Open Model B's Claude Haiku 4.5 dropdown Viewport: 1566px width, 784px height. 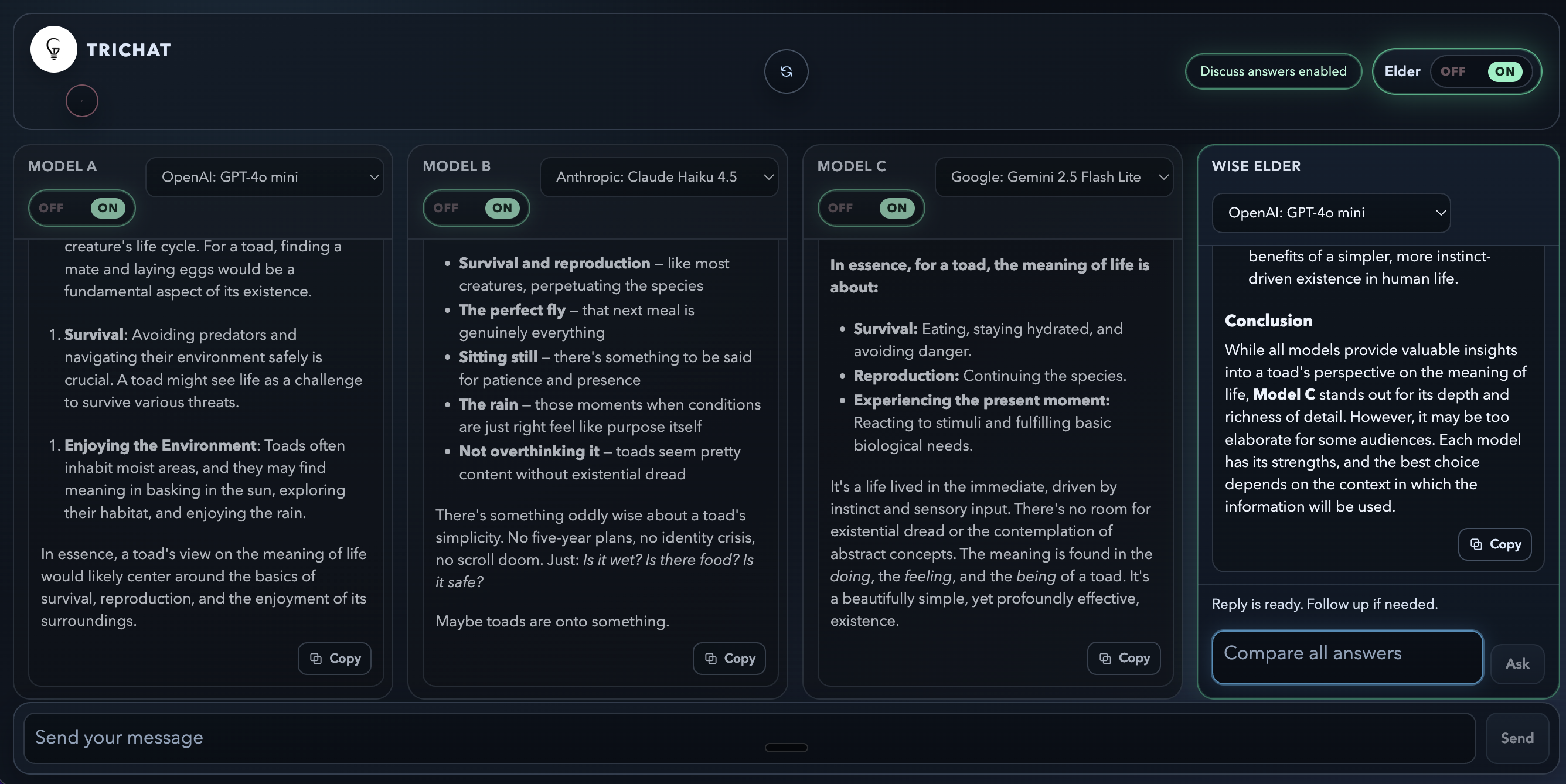click(659, 177)
